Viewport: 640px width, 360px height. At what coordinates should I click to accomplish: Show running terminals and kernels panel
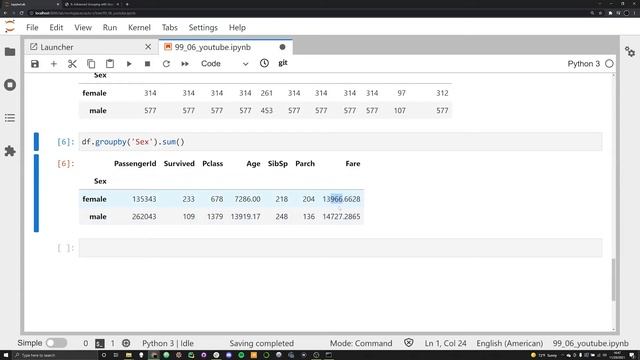(10, 85)
